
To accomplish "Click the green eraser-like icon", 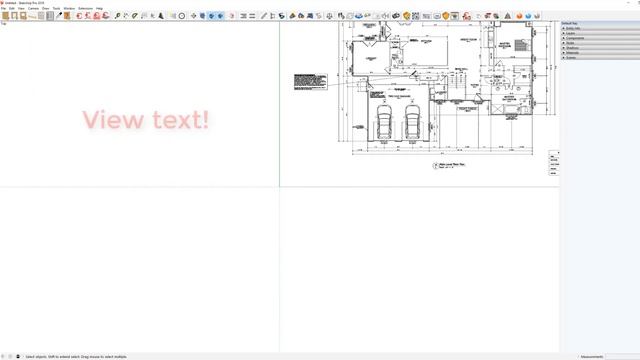I will click(x=135, y=16).
